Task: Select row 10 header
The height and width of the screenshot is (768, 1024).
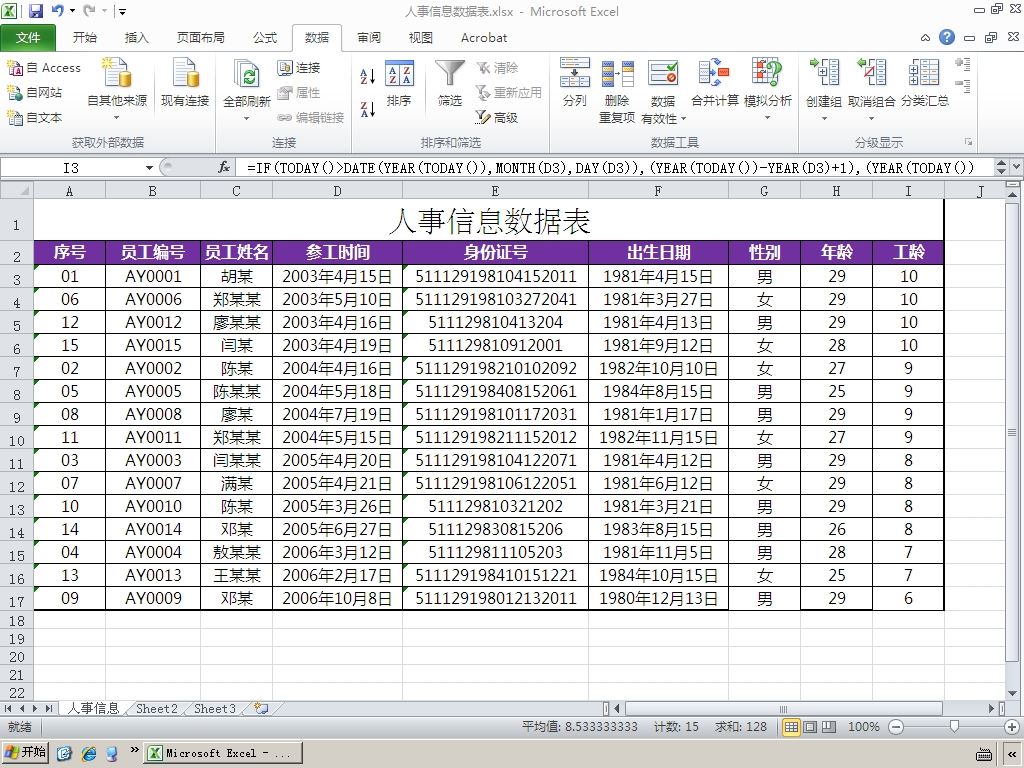Action: click(16, 440)
